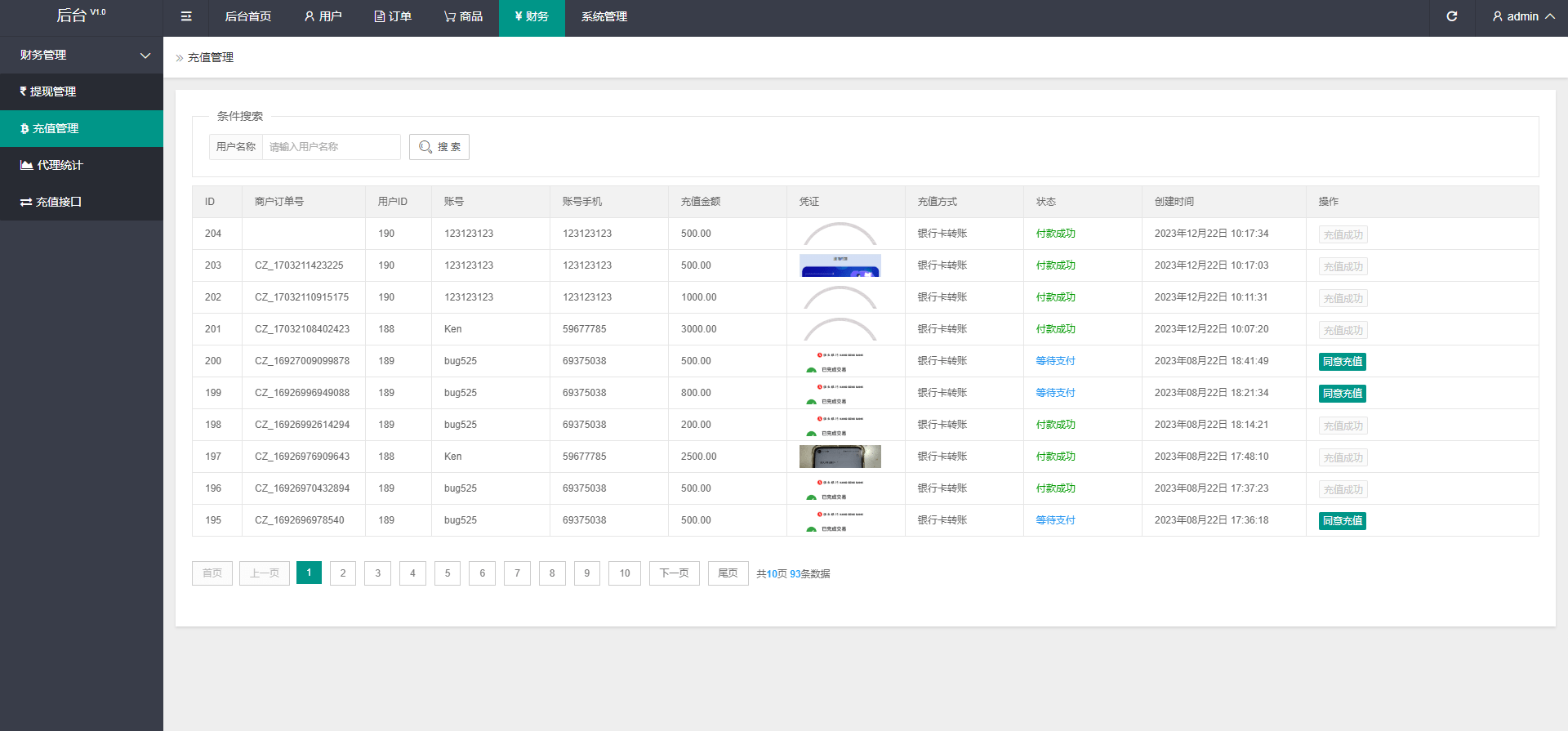Open 充值接口 in the sidebar
Screen dimensions: 1568x731
tap(82, 202)
